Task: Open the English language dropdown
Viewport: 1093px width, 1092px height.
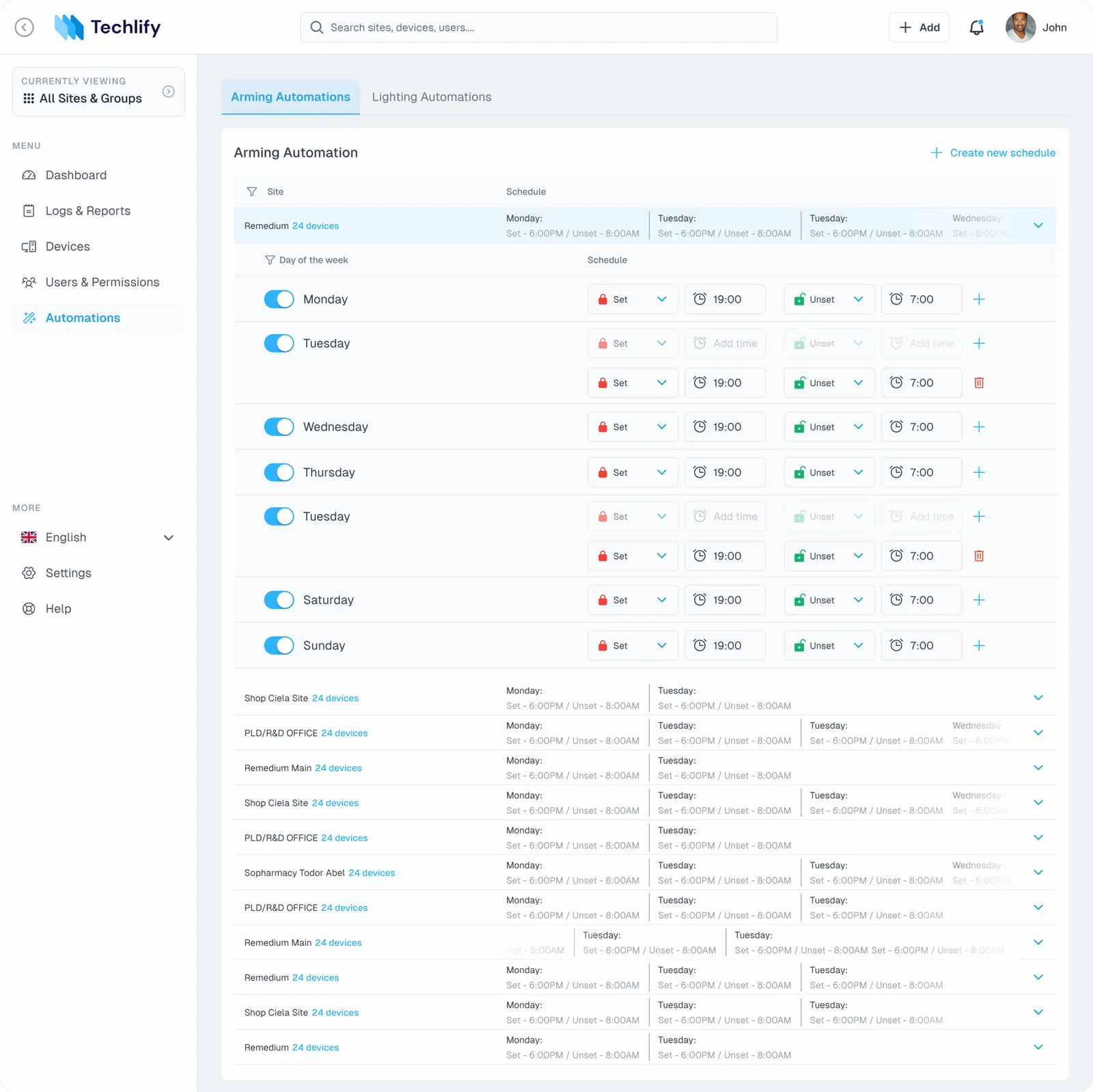Action: tap(98, 538)
